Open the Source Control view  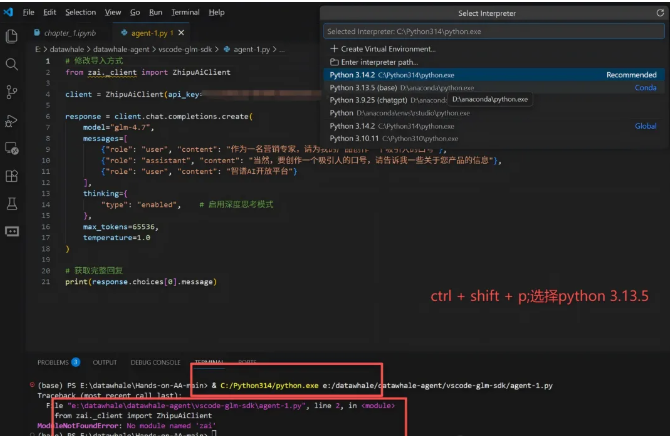[12, 92]
